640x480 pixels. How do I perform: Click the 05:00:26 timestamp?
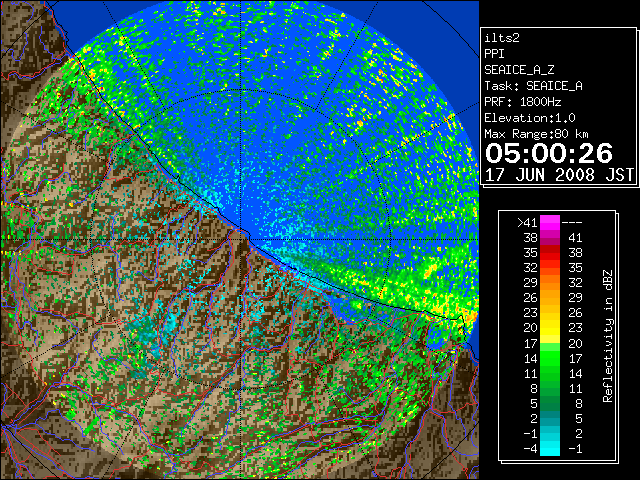coord(549,153)
